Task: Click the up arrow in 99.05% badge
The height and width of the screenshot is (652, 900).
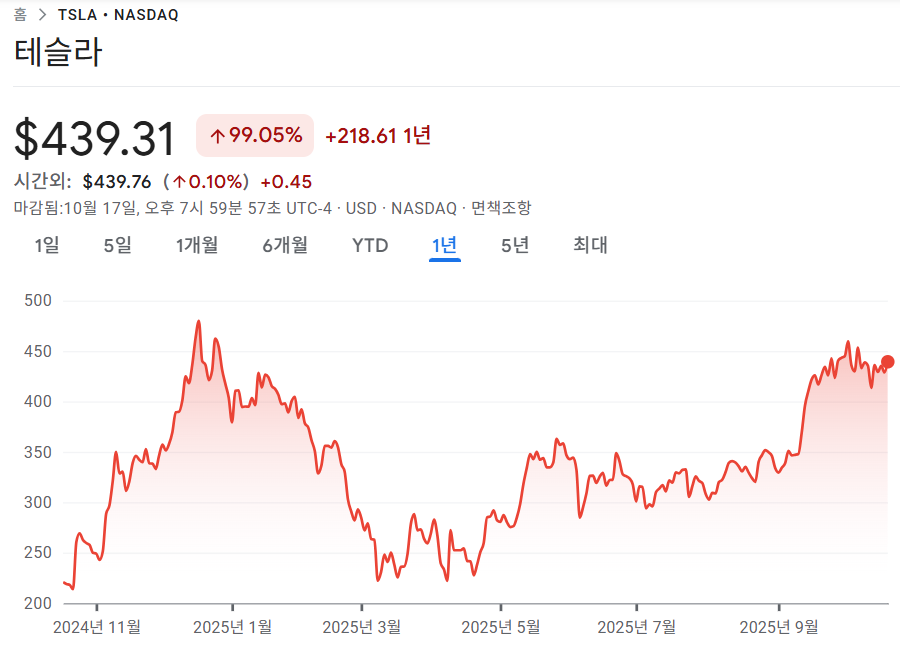Action: (x=216, y=136)
